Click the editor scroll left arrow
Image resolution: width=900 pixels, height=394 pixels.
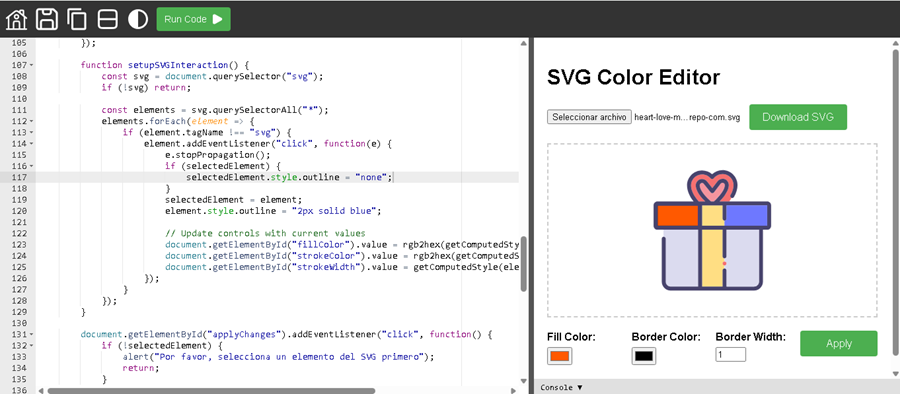41,391
